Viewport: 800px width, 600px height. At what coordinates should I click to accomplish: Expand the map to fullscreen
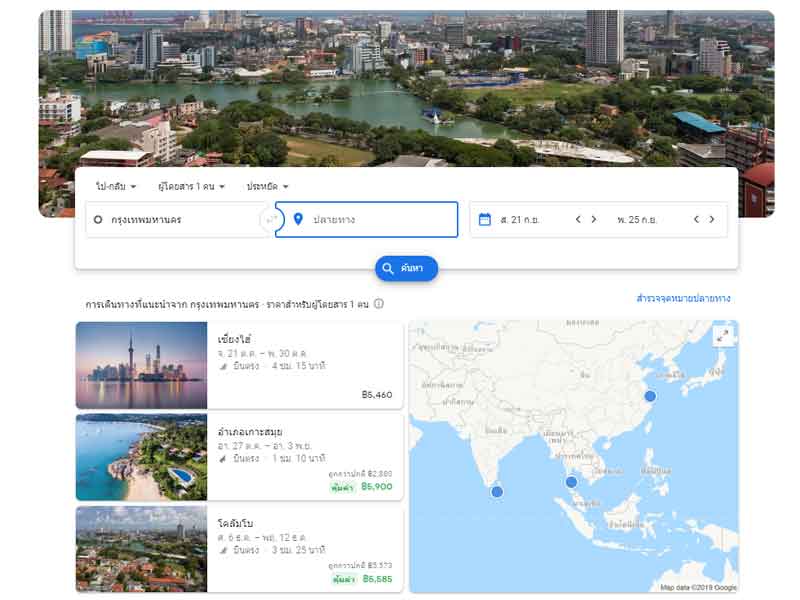721,337
